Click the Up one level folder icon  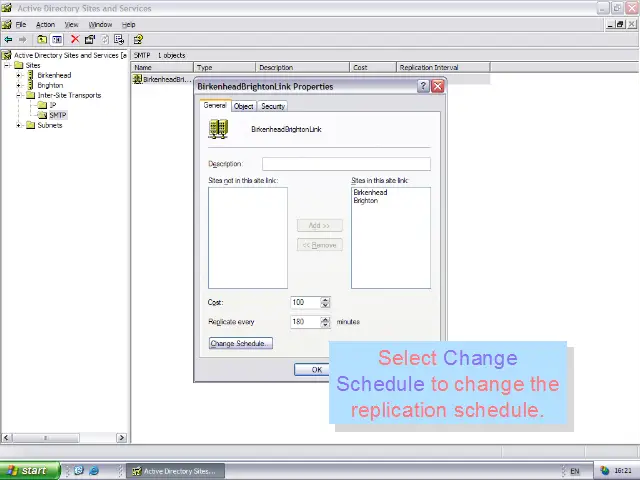(x=42, y=40)
